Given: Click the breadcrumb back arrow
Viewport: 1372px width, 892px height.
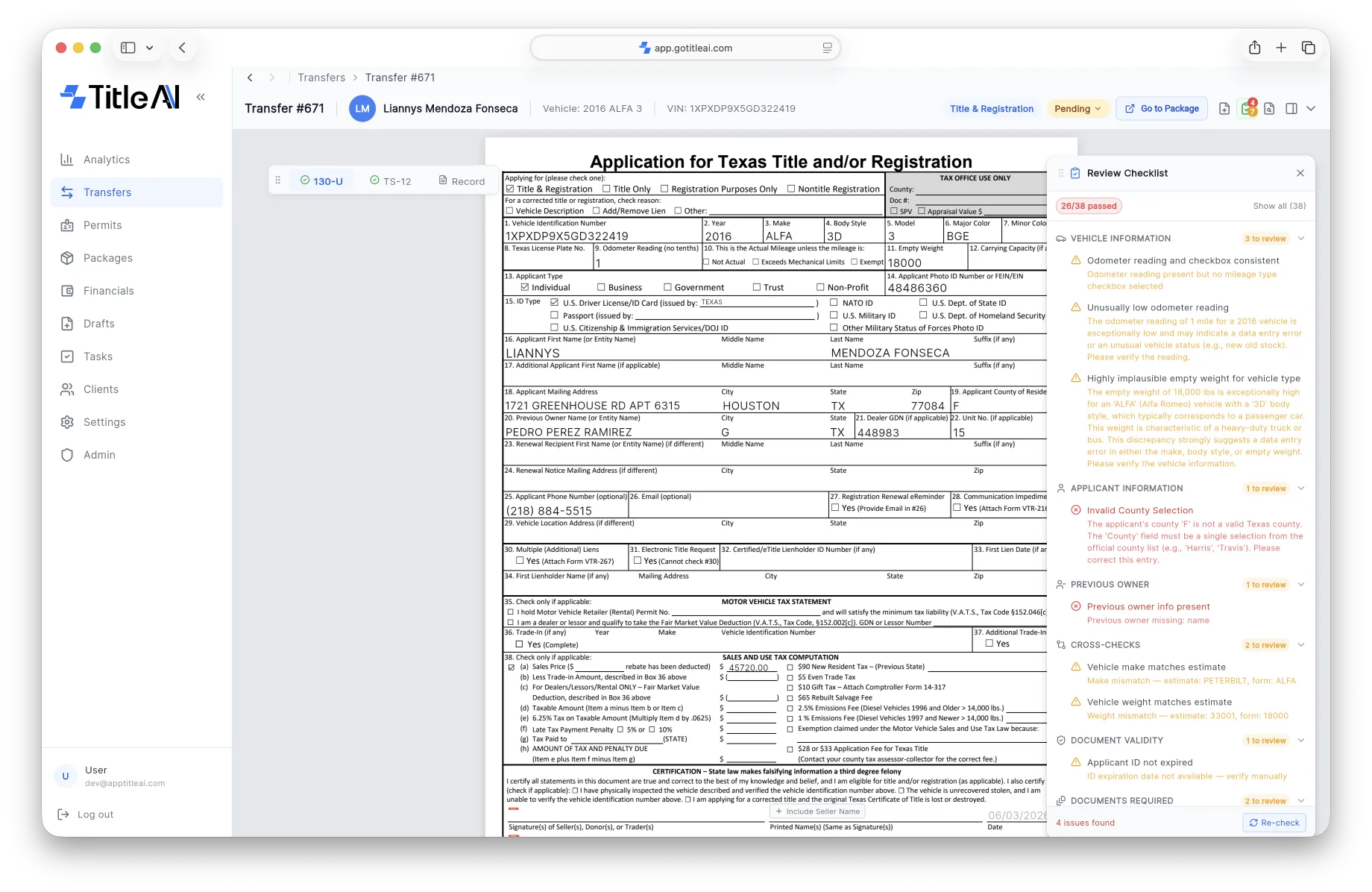Looking at the screenshot, I should tap(251, 78).
